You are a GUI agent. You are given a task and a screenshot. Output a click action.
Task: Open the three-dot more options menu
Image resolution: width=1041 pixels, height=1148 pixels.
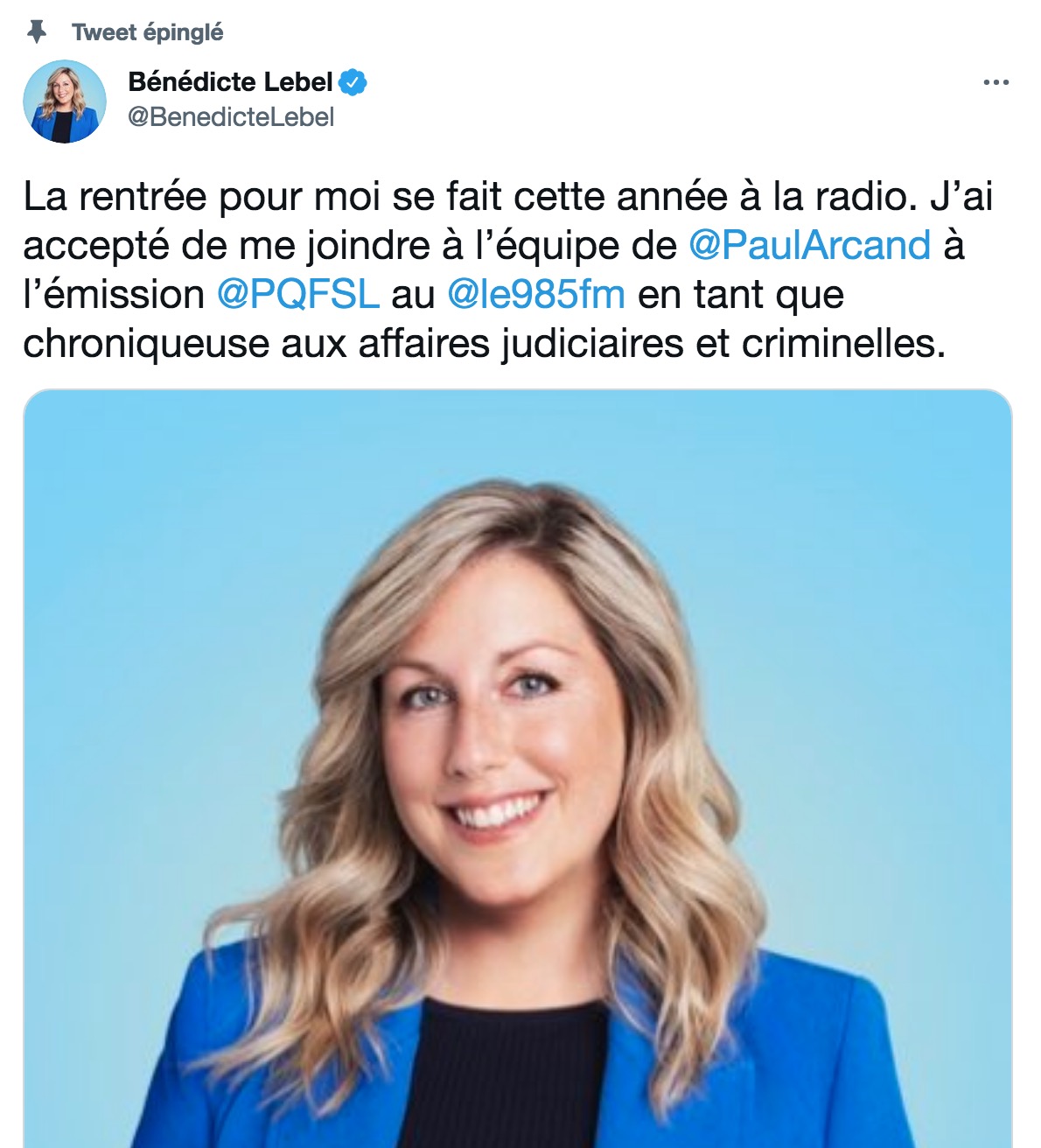[996, 83]
